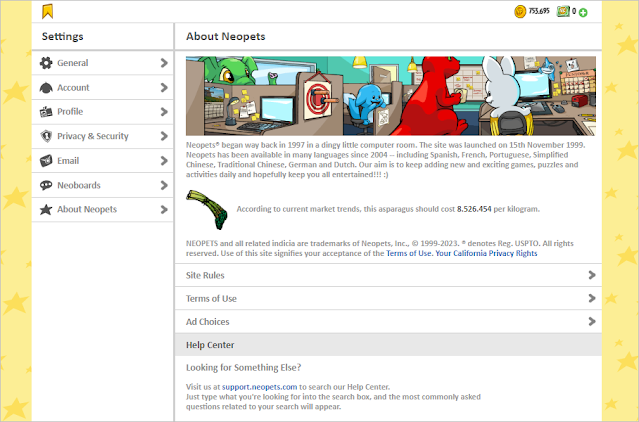Expand Account with its chevron arrow
Image resolution: width=639 pixels, height=422 pixels.
click(164, 88)
